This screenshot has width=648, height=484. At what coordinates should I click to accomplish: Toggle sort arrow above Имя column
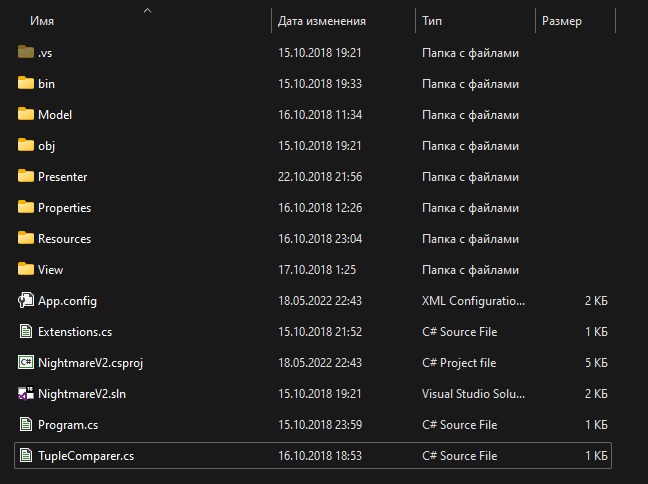point(147,11)
